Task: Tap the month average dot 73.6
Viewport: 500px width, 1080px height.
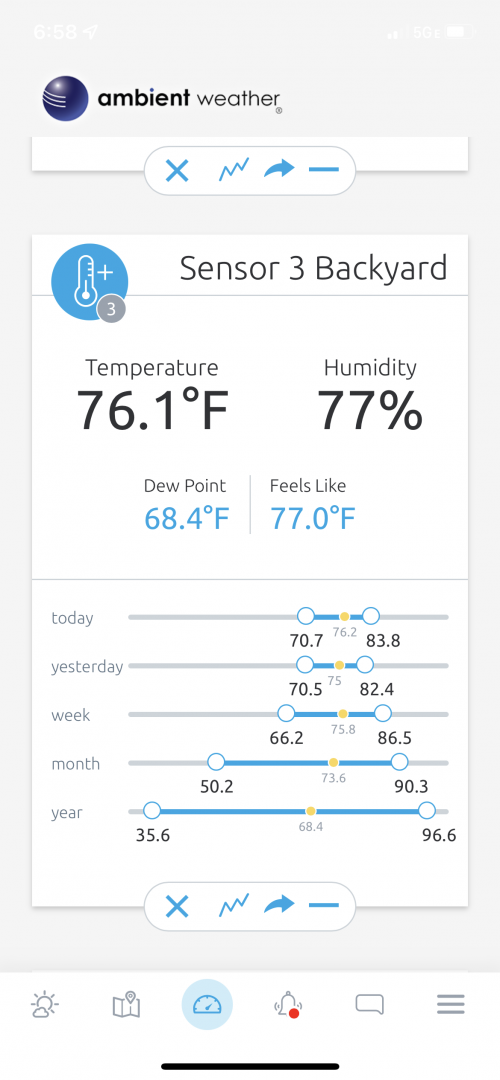Action: pyautogui.click(x=333, y=762)
